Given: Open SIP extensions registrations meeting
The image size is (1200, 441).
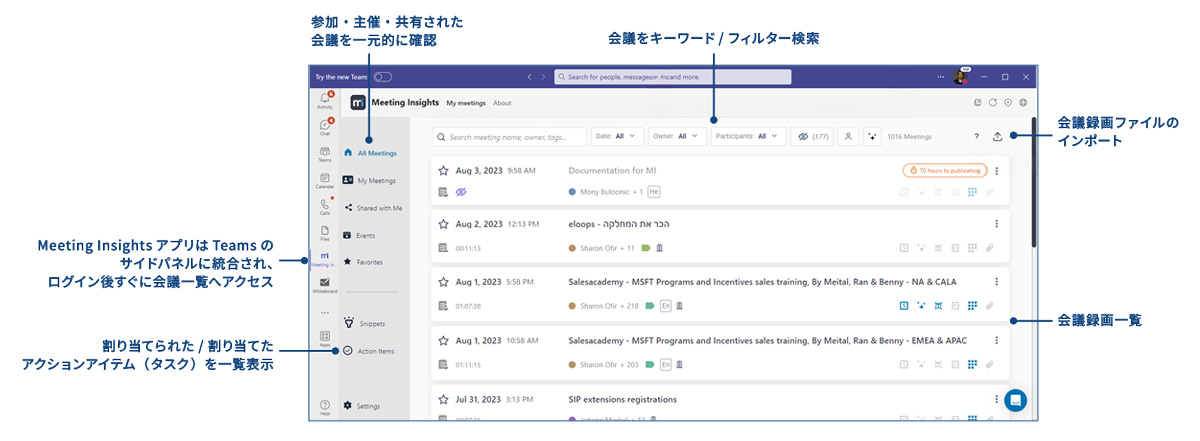Looking at the screenshot, I should coord(622,399).
